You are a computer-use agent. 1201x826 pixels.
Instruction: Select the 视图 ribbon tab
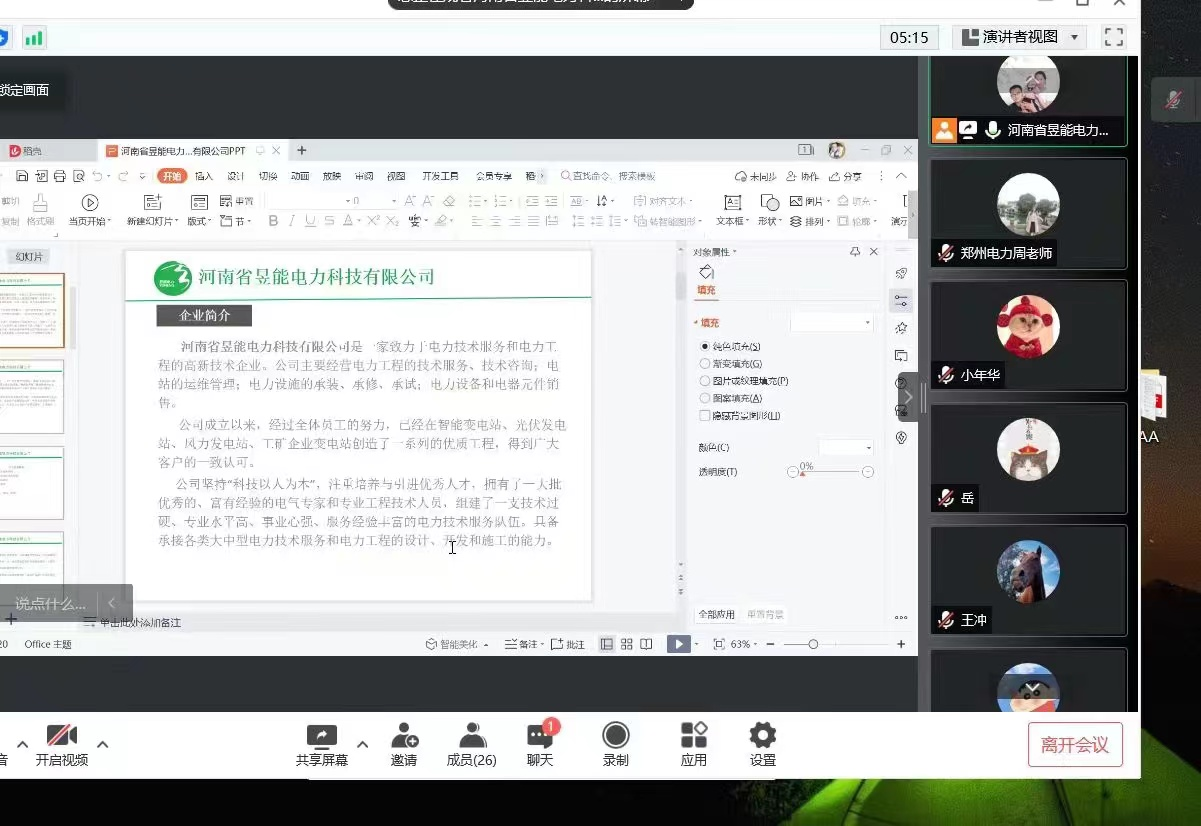[x=396, y=176]
